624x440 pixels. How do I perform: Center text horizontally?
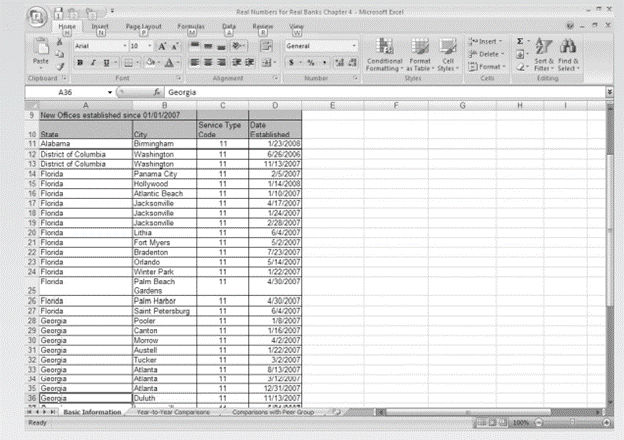(208, 62)
